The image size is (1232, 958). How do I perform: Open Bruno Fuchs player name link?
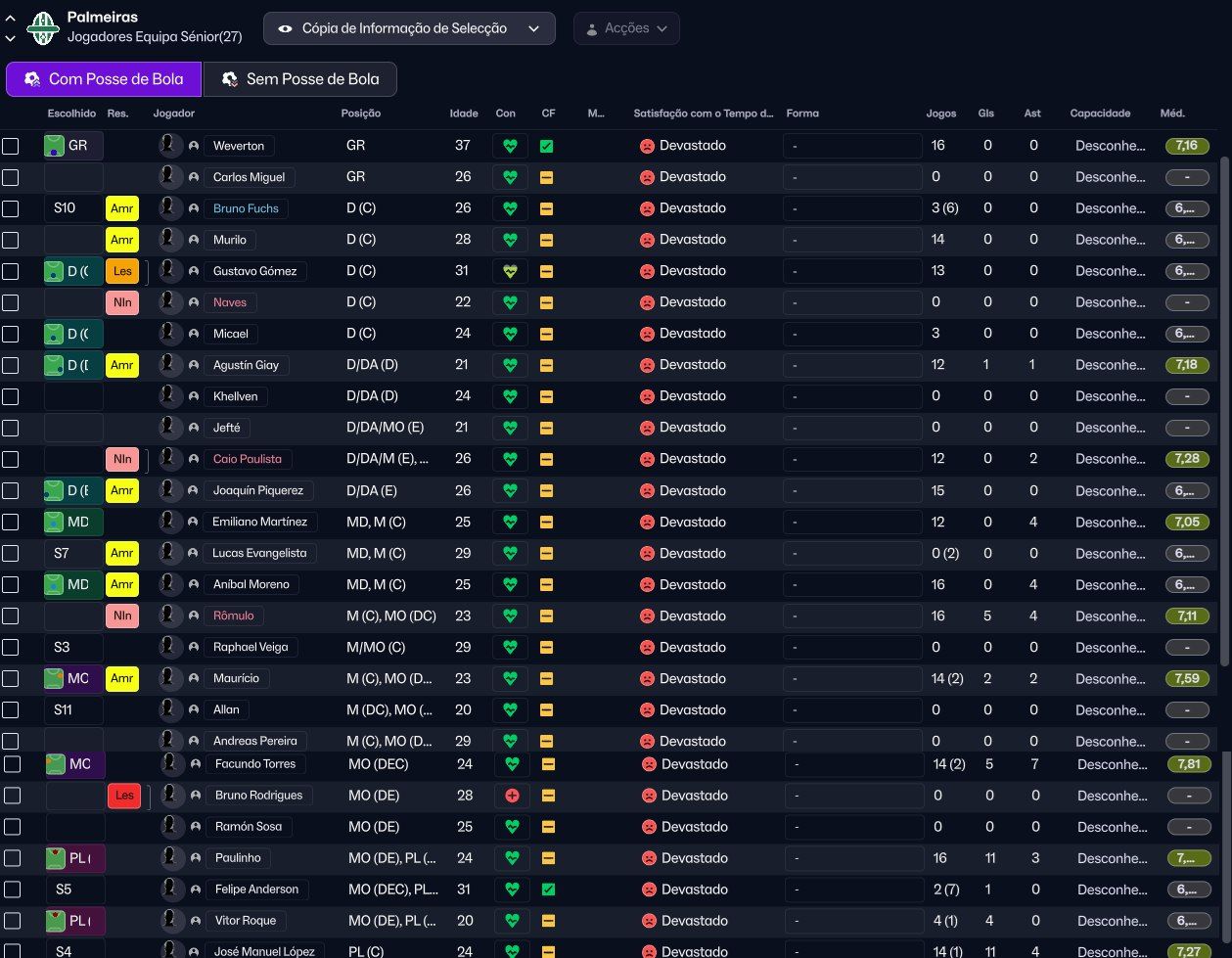coord(246,208)
